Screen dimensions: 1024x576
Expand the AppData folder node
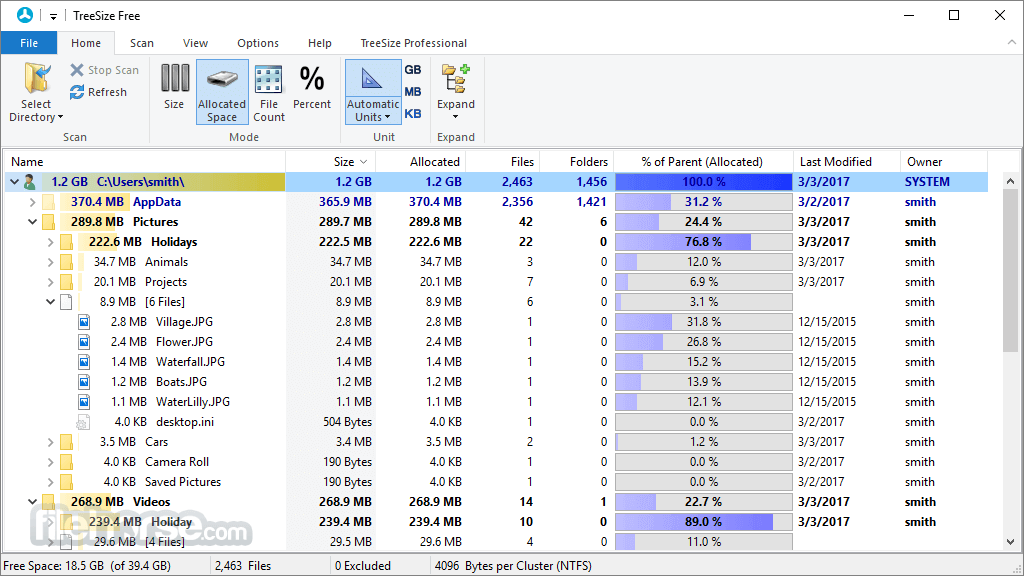[32, 202]
